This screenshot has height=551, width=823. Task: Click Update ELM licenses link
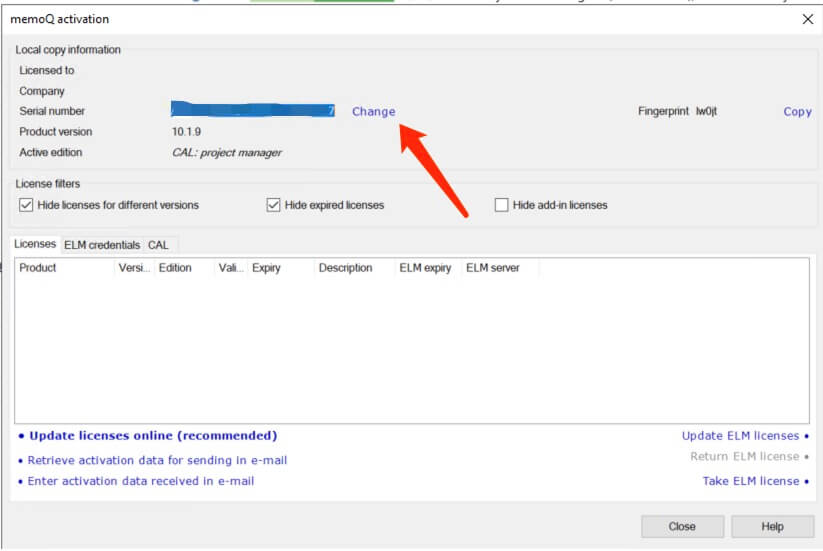(x=740, y=436)
